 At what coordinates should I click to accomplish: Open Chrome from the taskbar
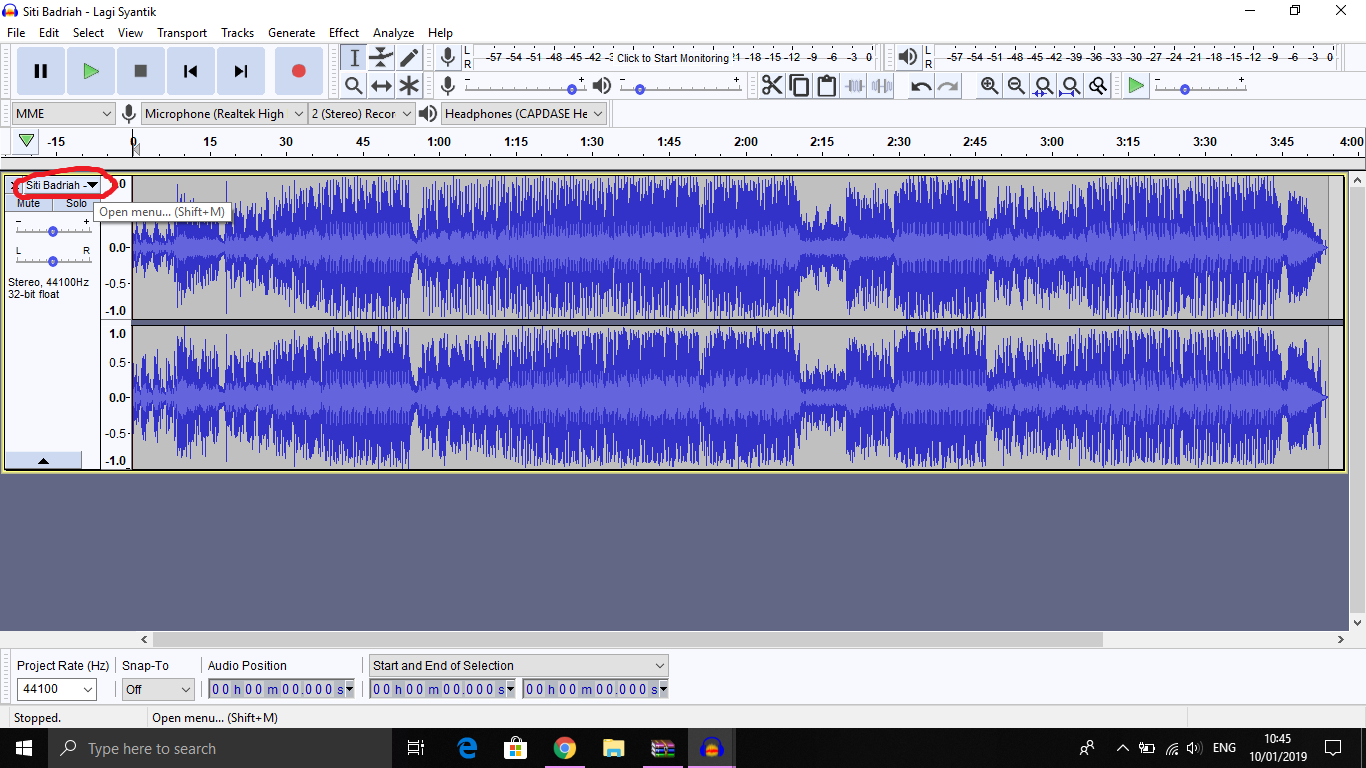pyautogui.click(x=565, y=748)
